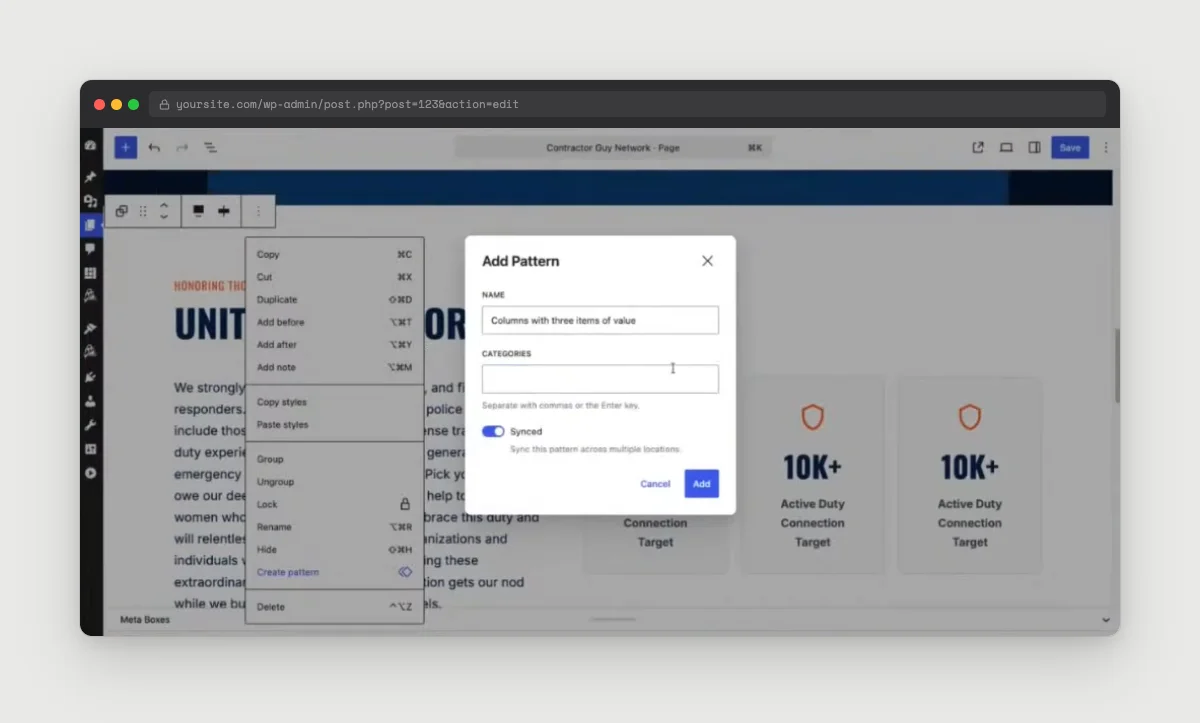Open Settings sliders sidebar icon
This screenshot has width=1200, height=723.
click(x=90, y=449)
